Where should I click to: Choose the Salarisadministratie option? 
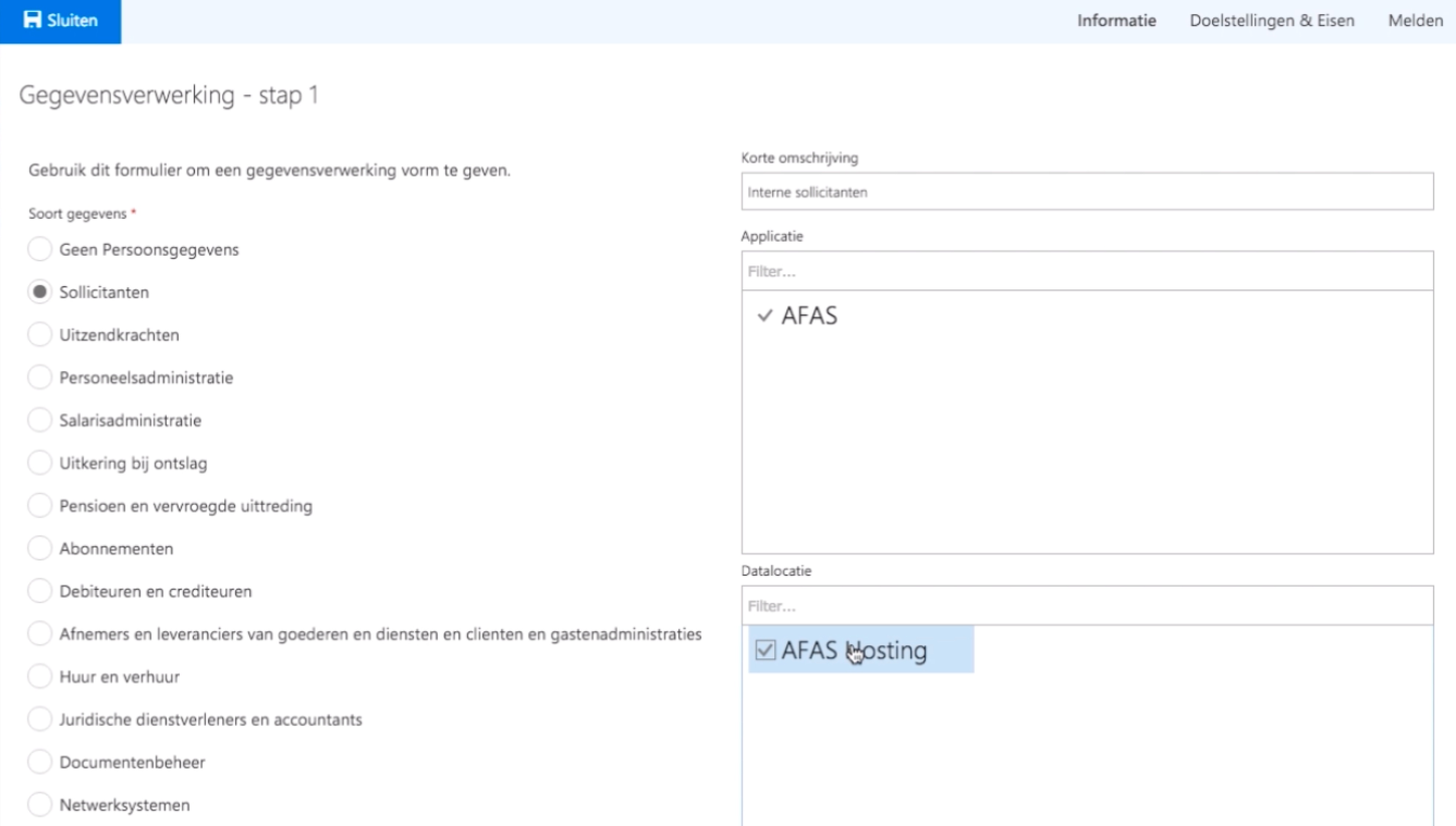tap(40, 420)
